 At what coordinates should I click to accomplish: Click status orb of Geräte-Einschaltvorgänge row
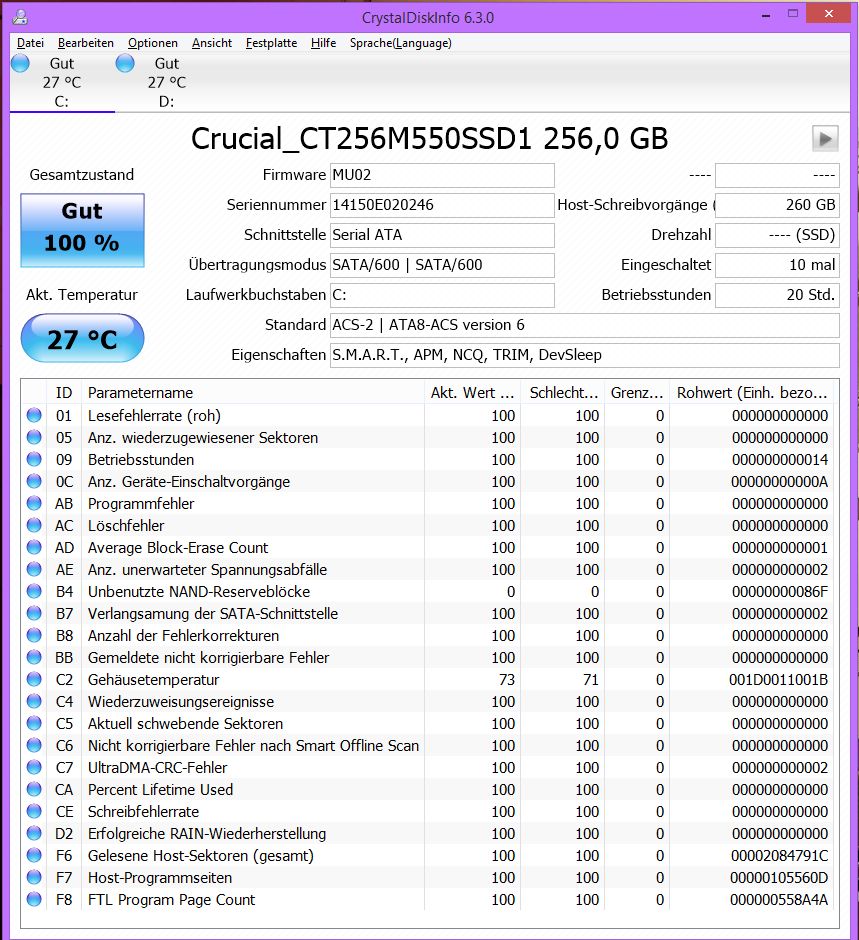click(34, 481)
